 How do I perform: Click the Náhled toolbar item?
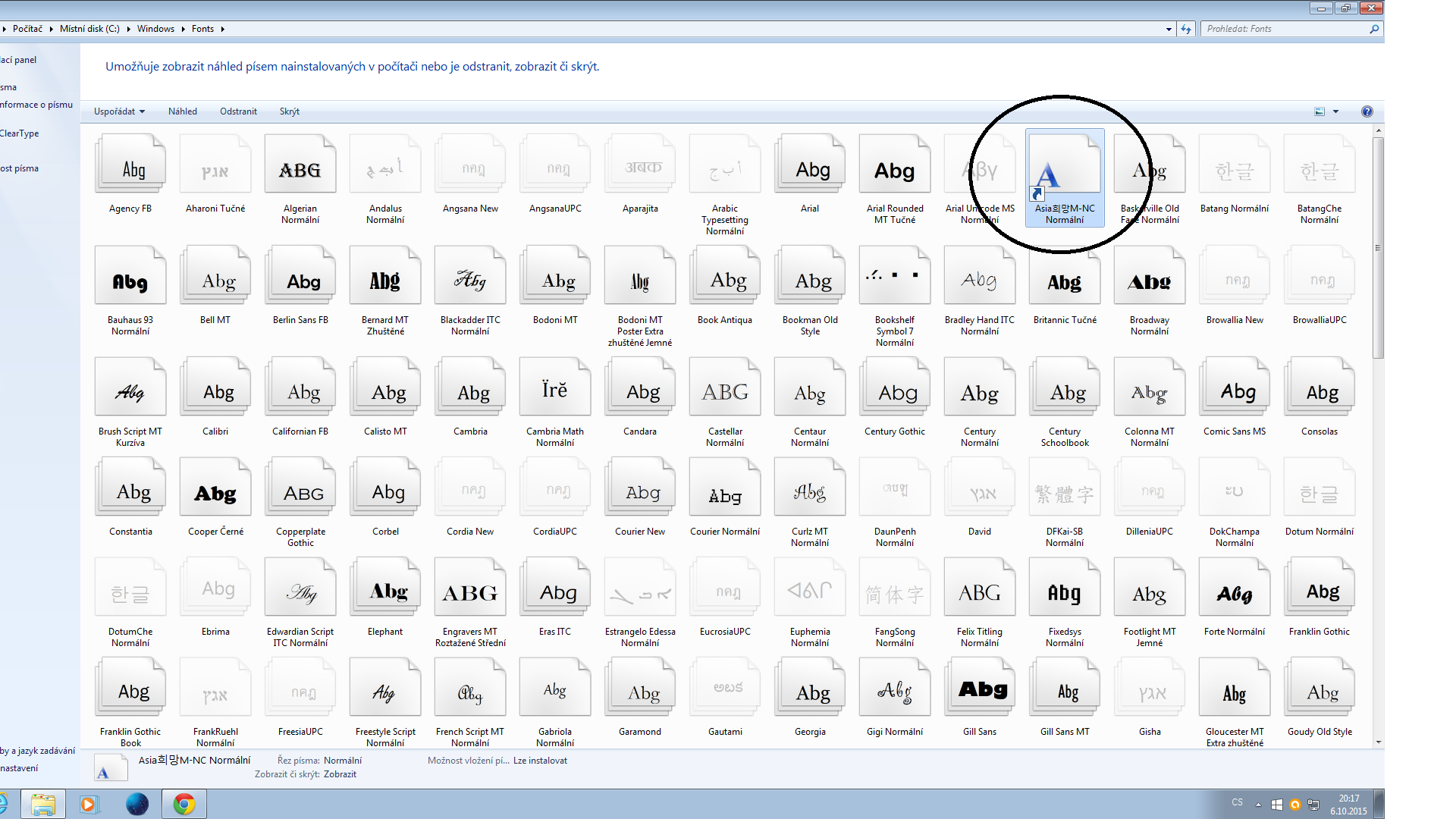pos(183,111)
